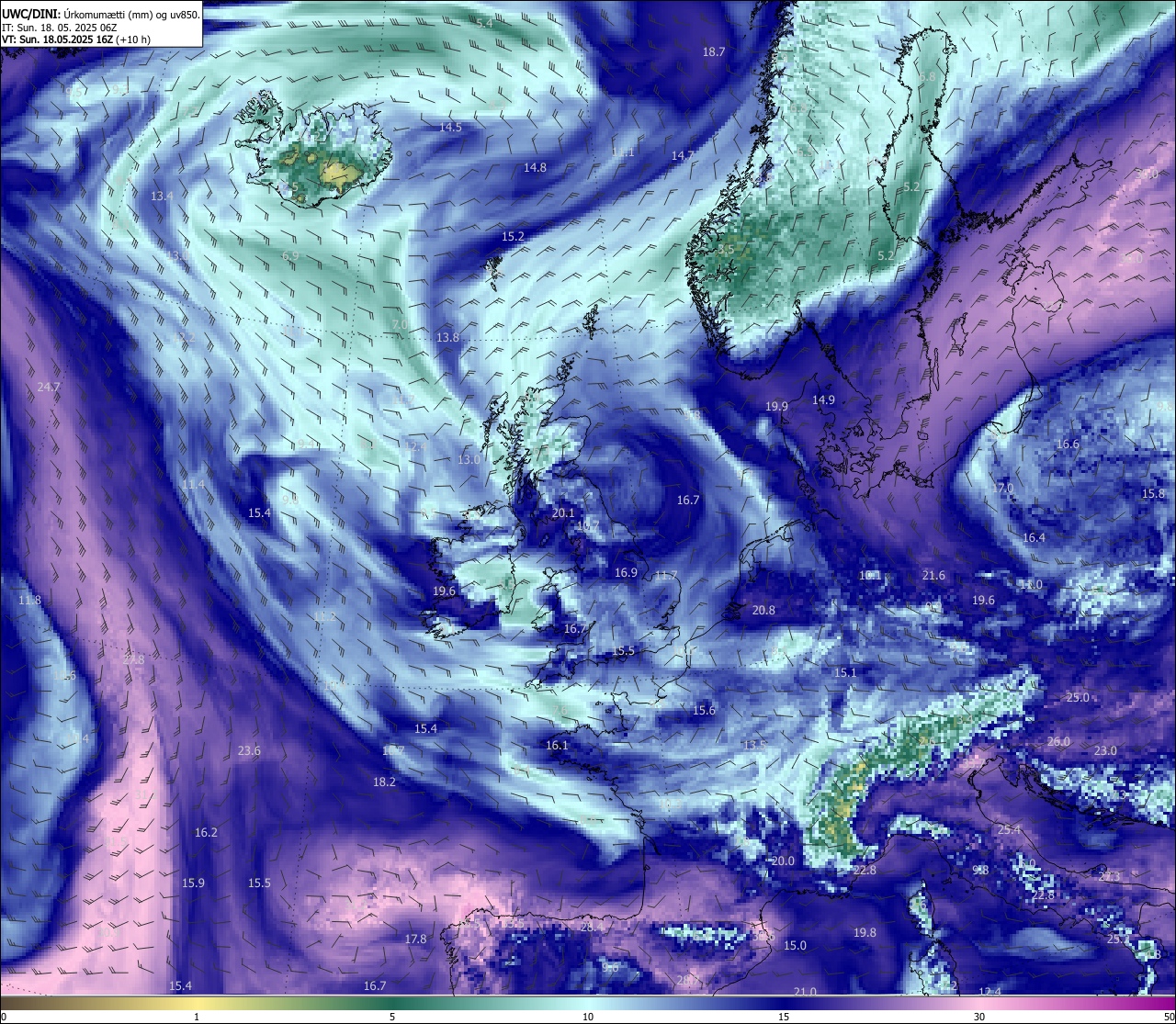
Task: Click the map value 17.0
Action: pyautogui.click(x=1002, y=489)
